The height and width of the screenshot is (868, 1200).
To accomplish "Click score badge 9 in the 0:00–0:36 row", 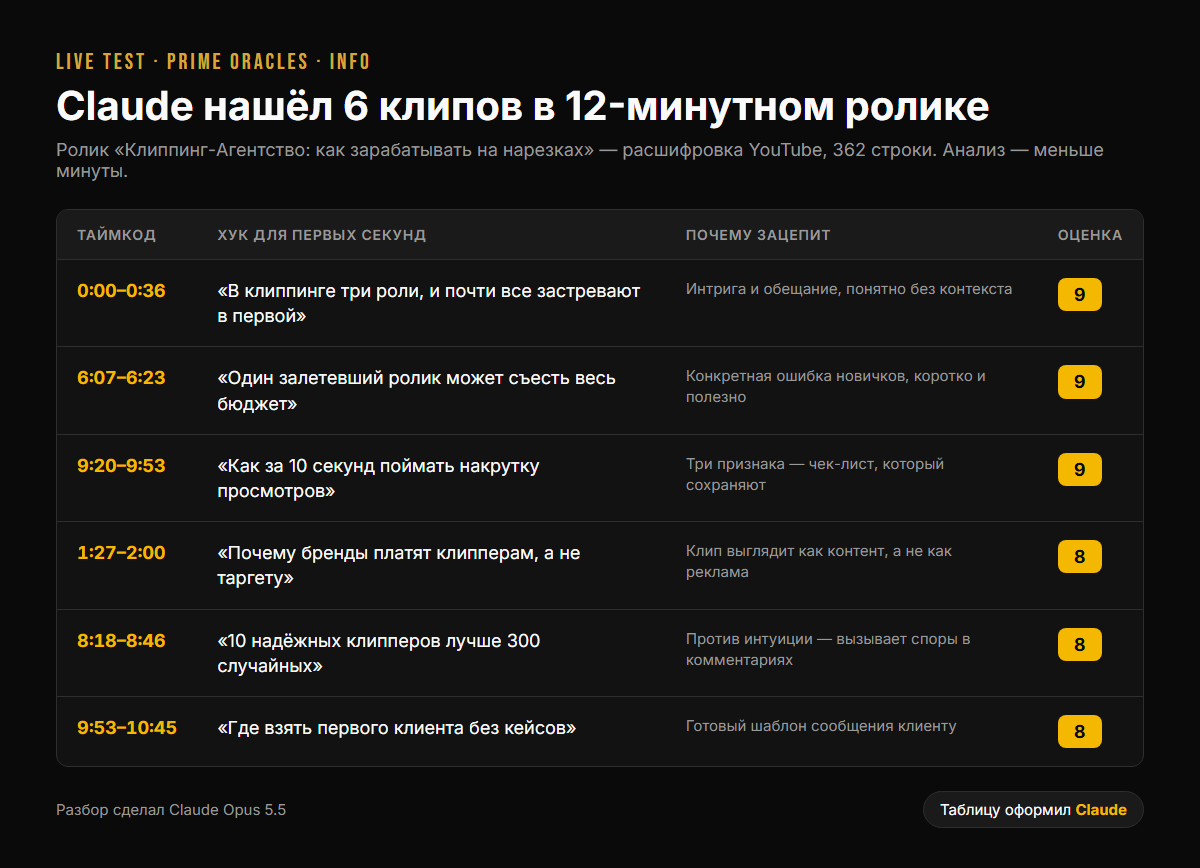I will [1080, 295].
